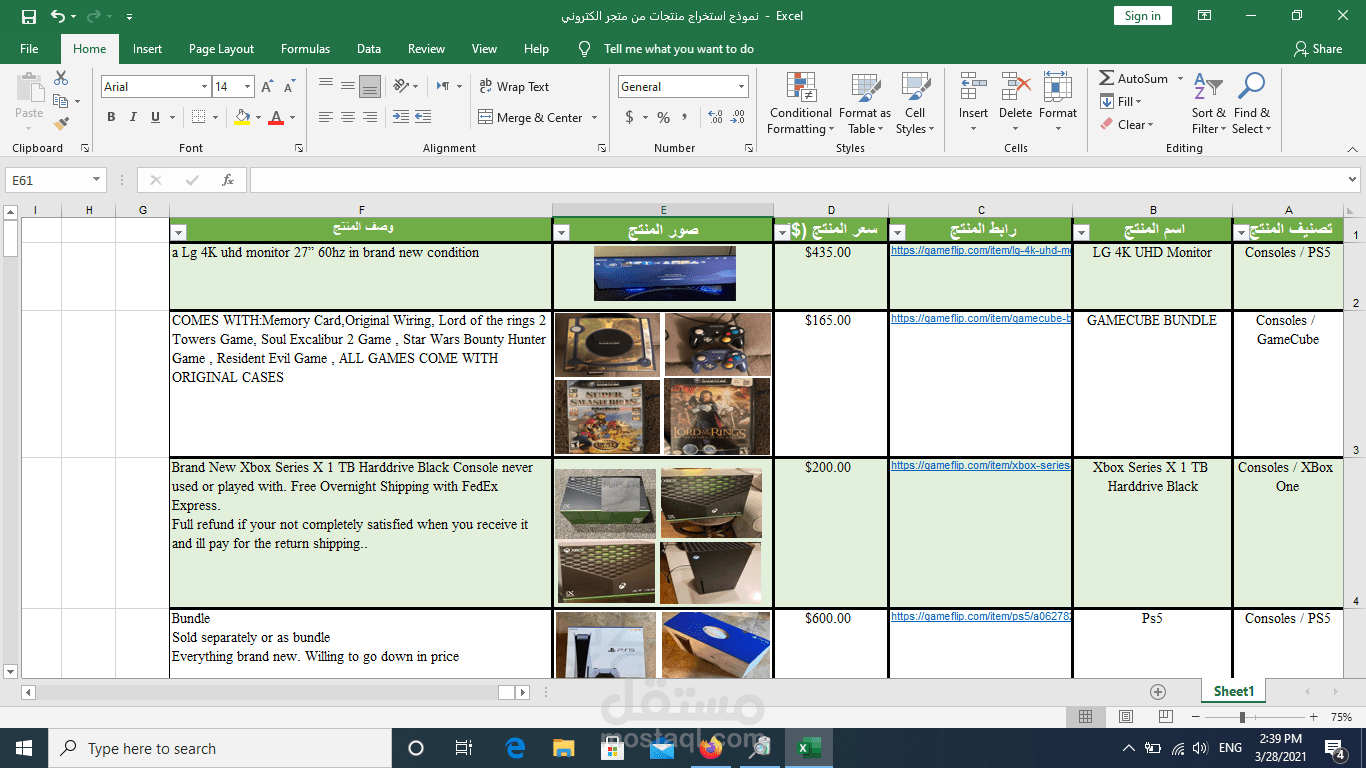
Task: Open the Data ribbon tab
Action: pos(369,49)
